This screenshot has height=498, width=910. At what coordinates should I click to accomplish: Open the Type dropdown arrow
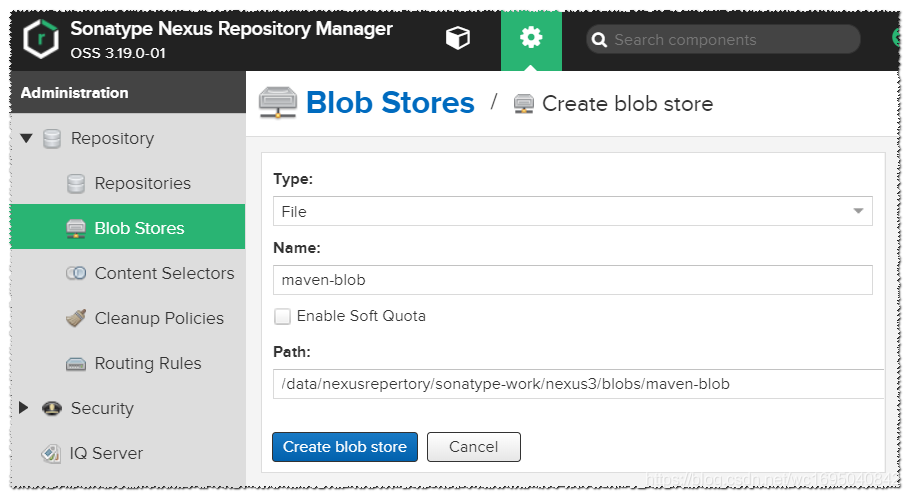[x=858, y=211]
